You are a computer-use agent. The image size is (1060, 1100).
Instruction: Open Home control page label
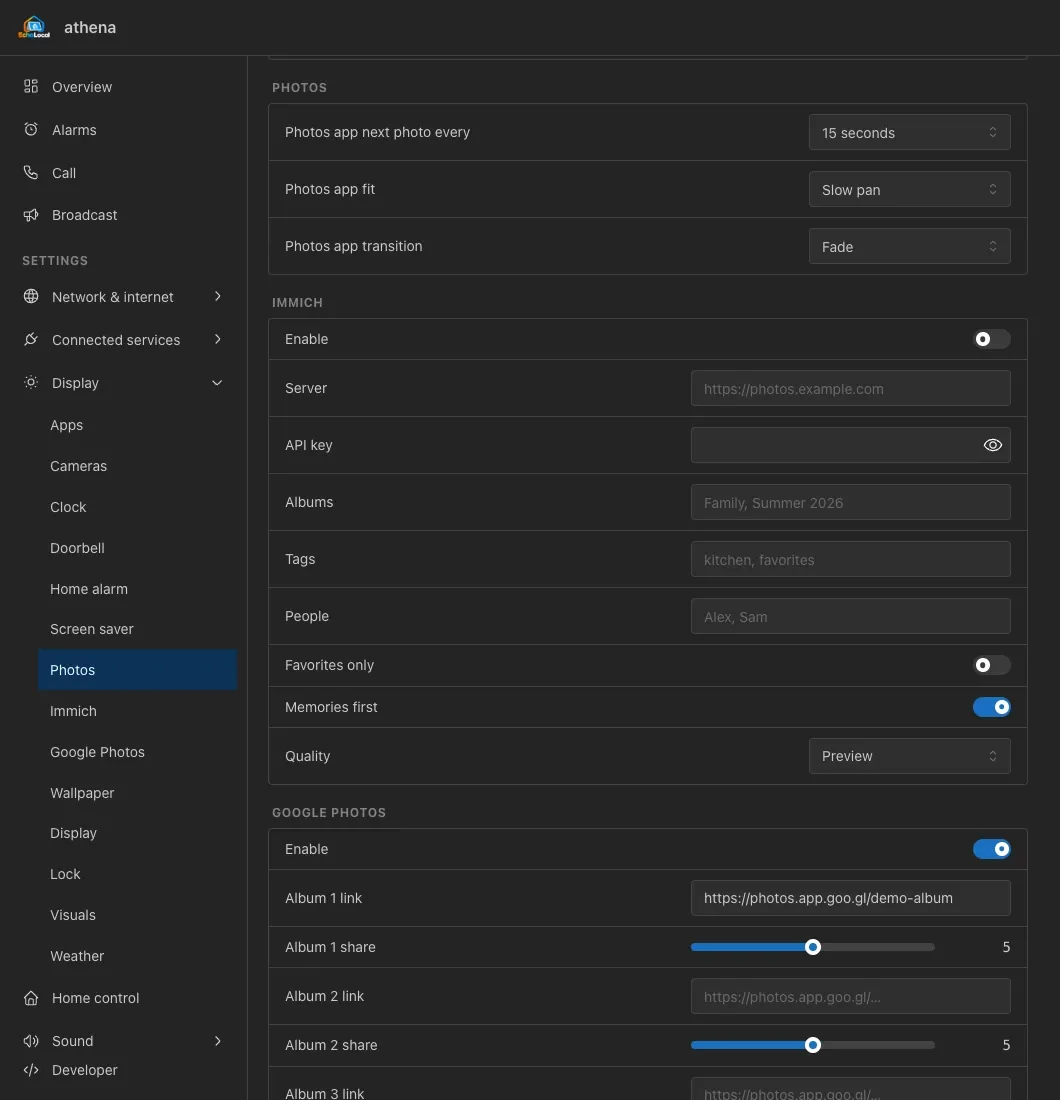(95, 998)
